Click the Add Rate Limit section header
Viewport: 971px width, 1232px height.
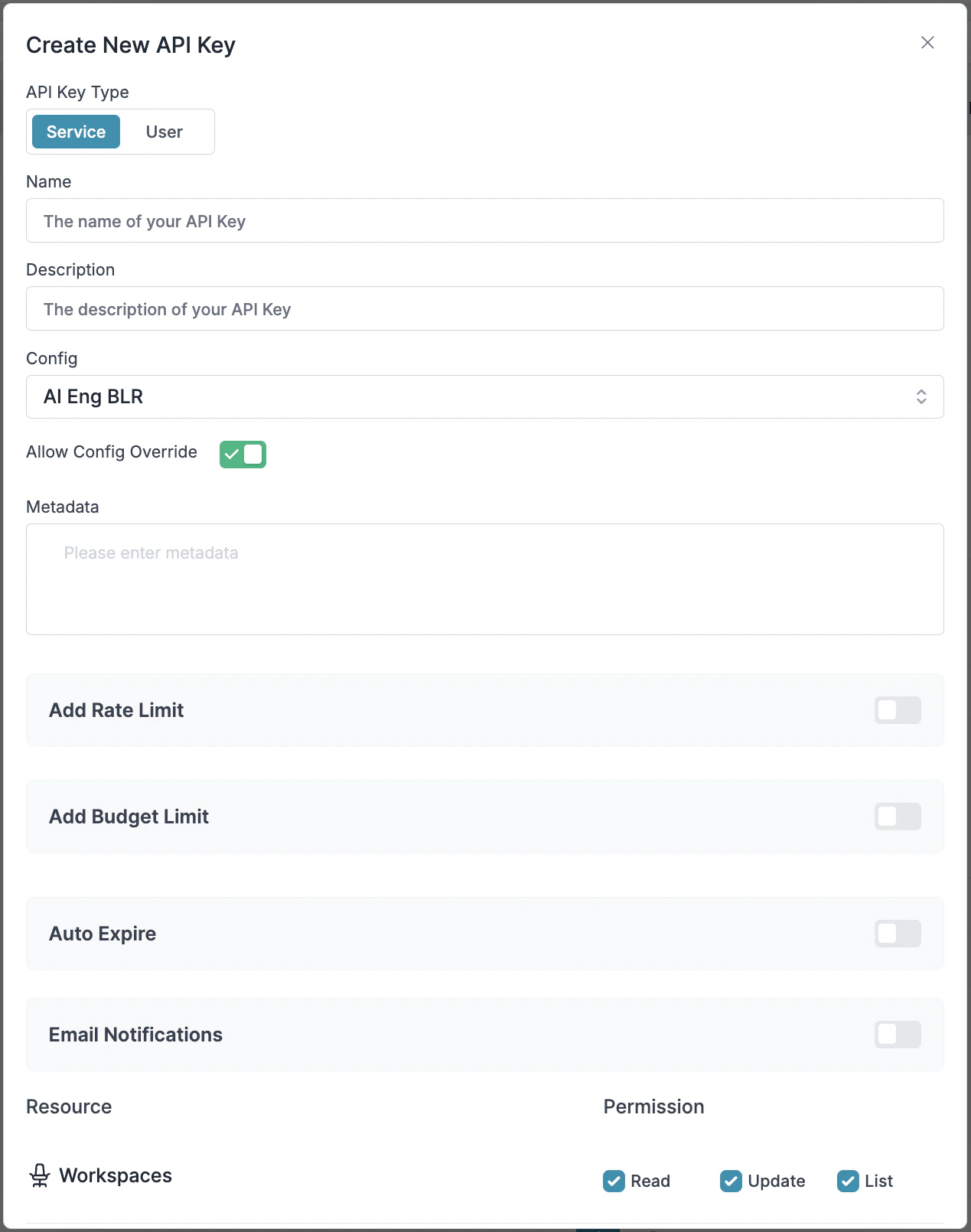click(116, 710)
